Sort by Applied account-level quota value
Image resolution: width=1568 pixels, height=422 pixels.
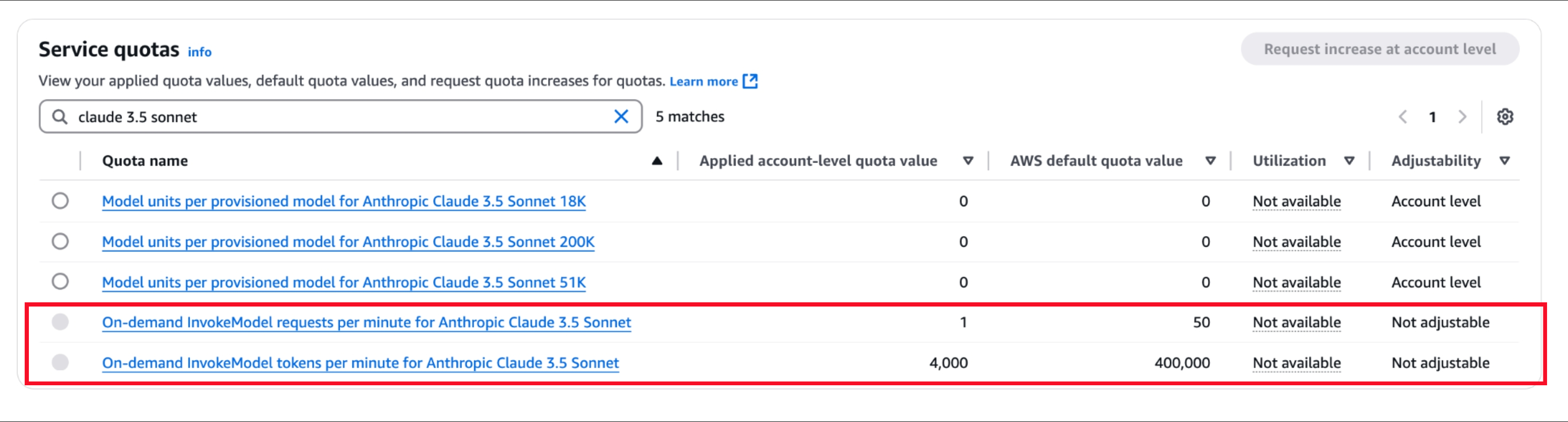tap(968, 161)
